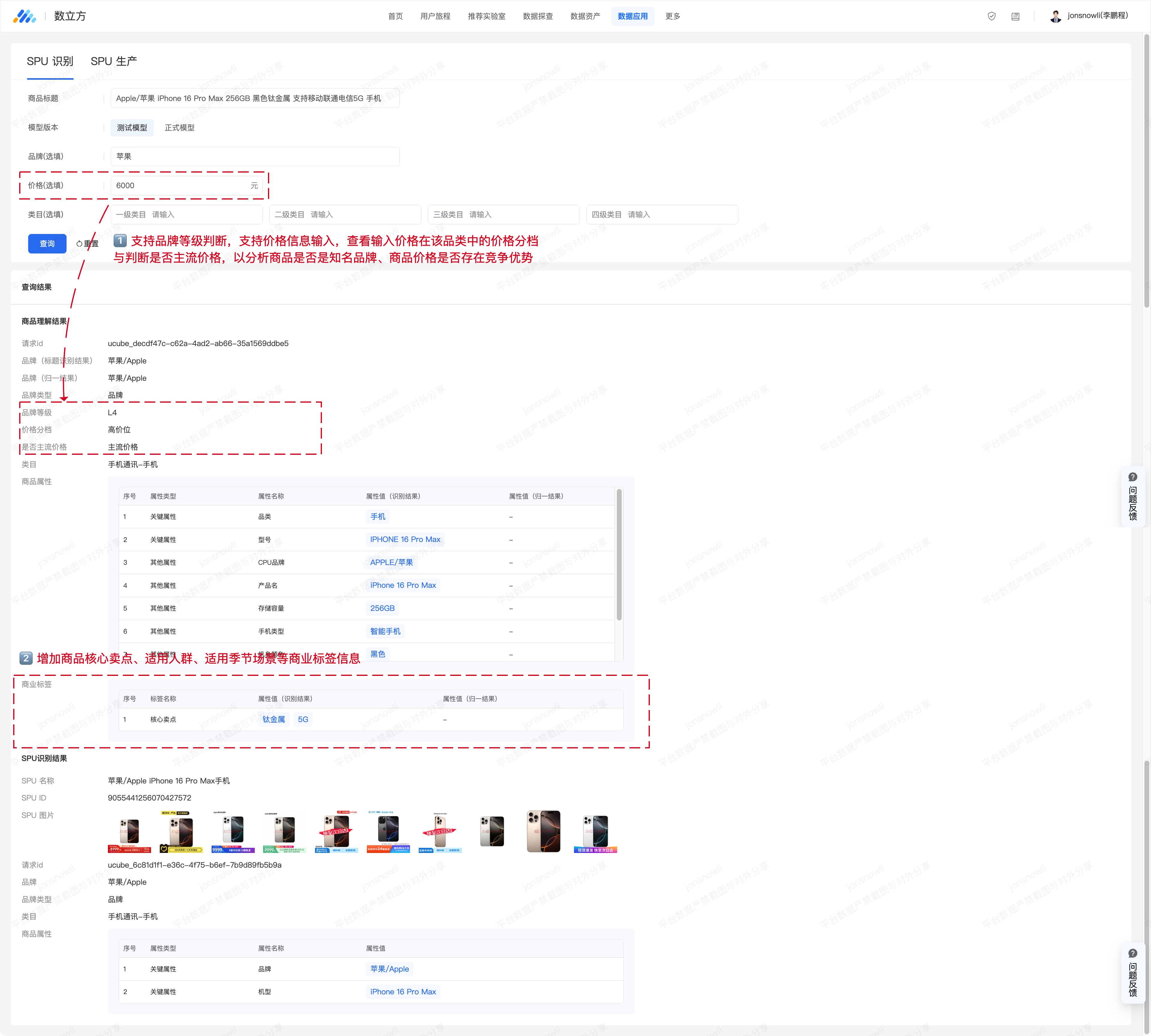Select the 测试模型 model version
The width and height of the screenshot is (1151, 1036).
coord(132,128)
